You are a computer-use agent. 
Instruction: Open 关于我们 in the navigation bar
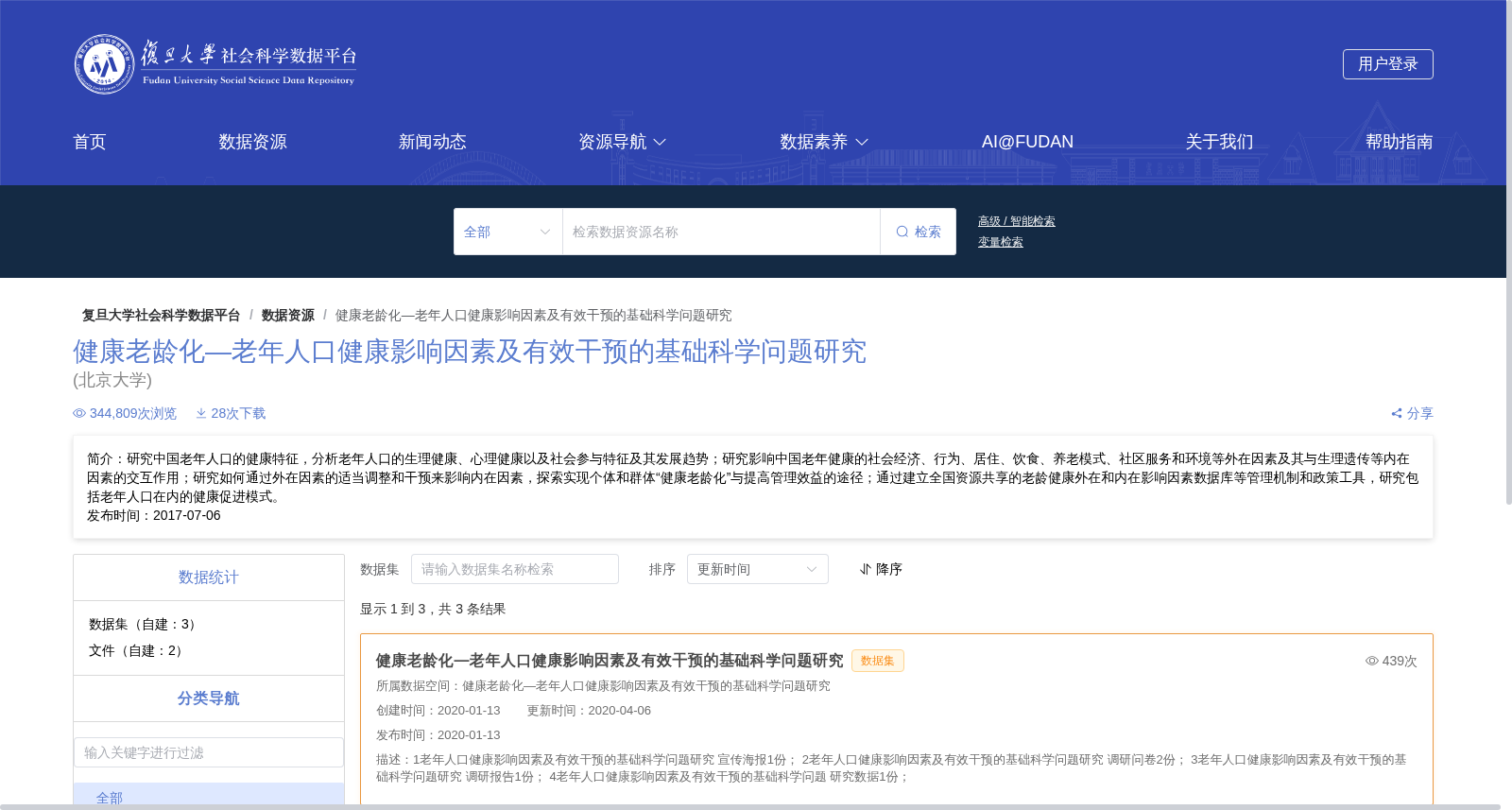click(1219, 142)
